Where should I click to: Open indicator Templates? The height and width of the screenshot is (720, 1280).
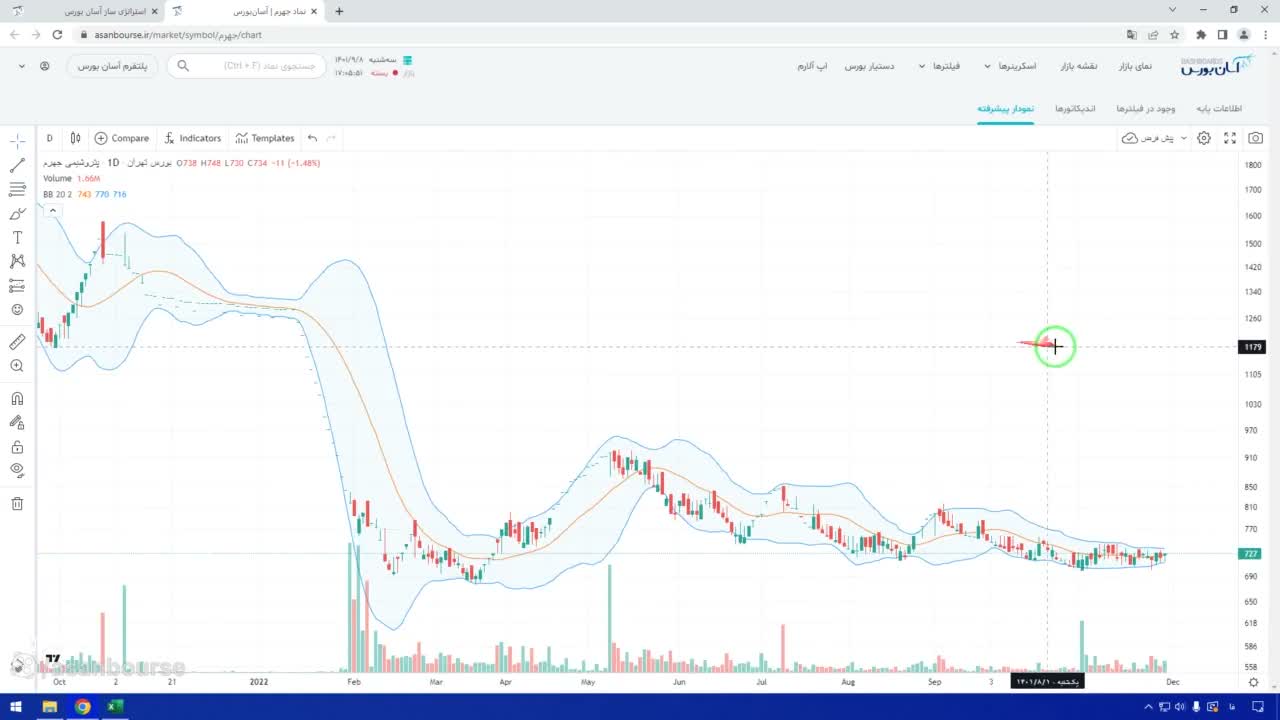click(265, 138)
